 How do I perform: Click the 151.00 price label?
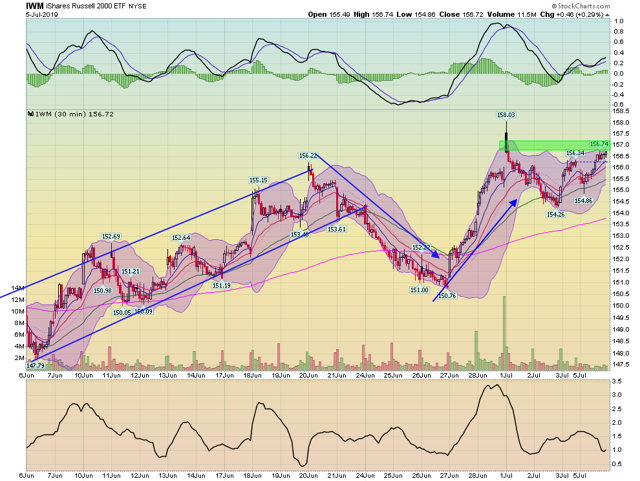pyautogui.click(x=419, y=290)
